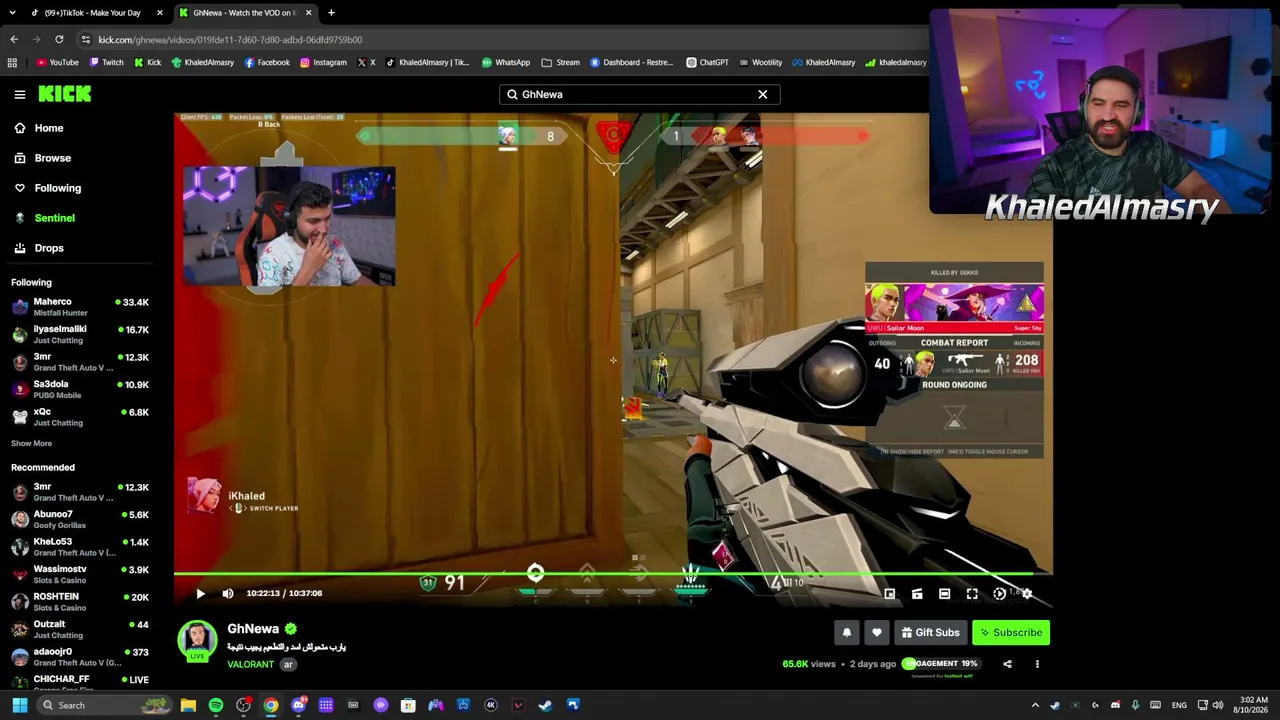The height and width of the screenshot is (720, 1280).
Task: Open the Kick sidebar hamburger menu
Action: tap(19, 94)
